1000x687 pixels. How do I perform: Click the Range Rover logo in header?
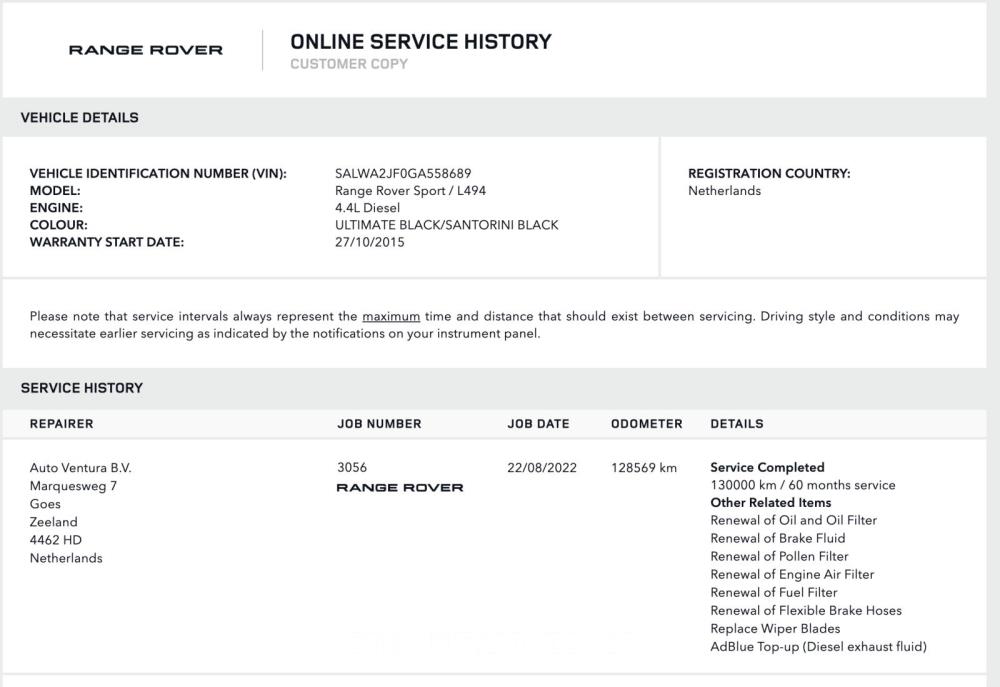point(146,50)
